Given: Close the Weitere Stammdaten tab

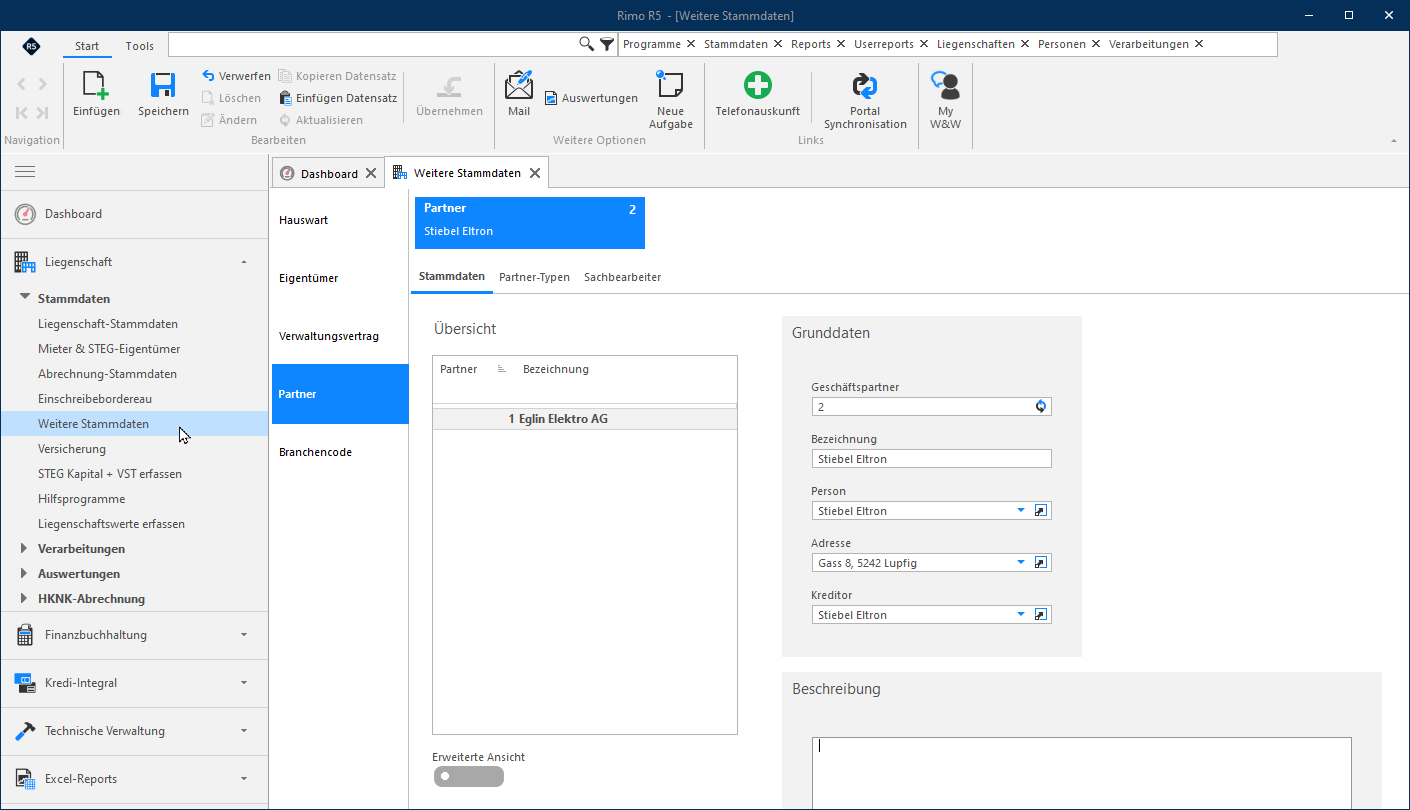Looking at the screenshot, I should tap(535, 173).
